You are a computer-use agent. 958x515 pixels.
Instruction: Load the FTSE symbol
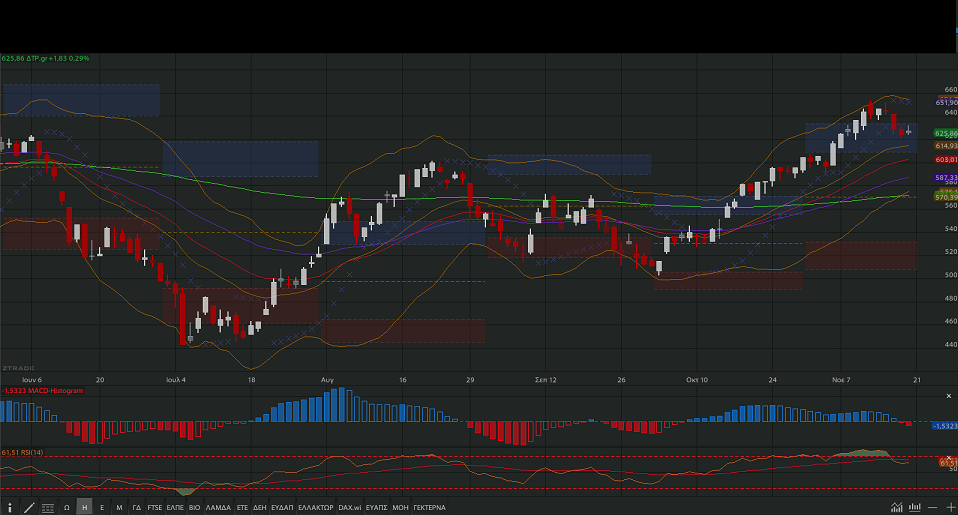point(155,508)
